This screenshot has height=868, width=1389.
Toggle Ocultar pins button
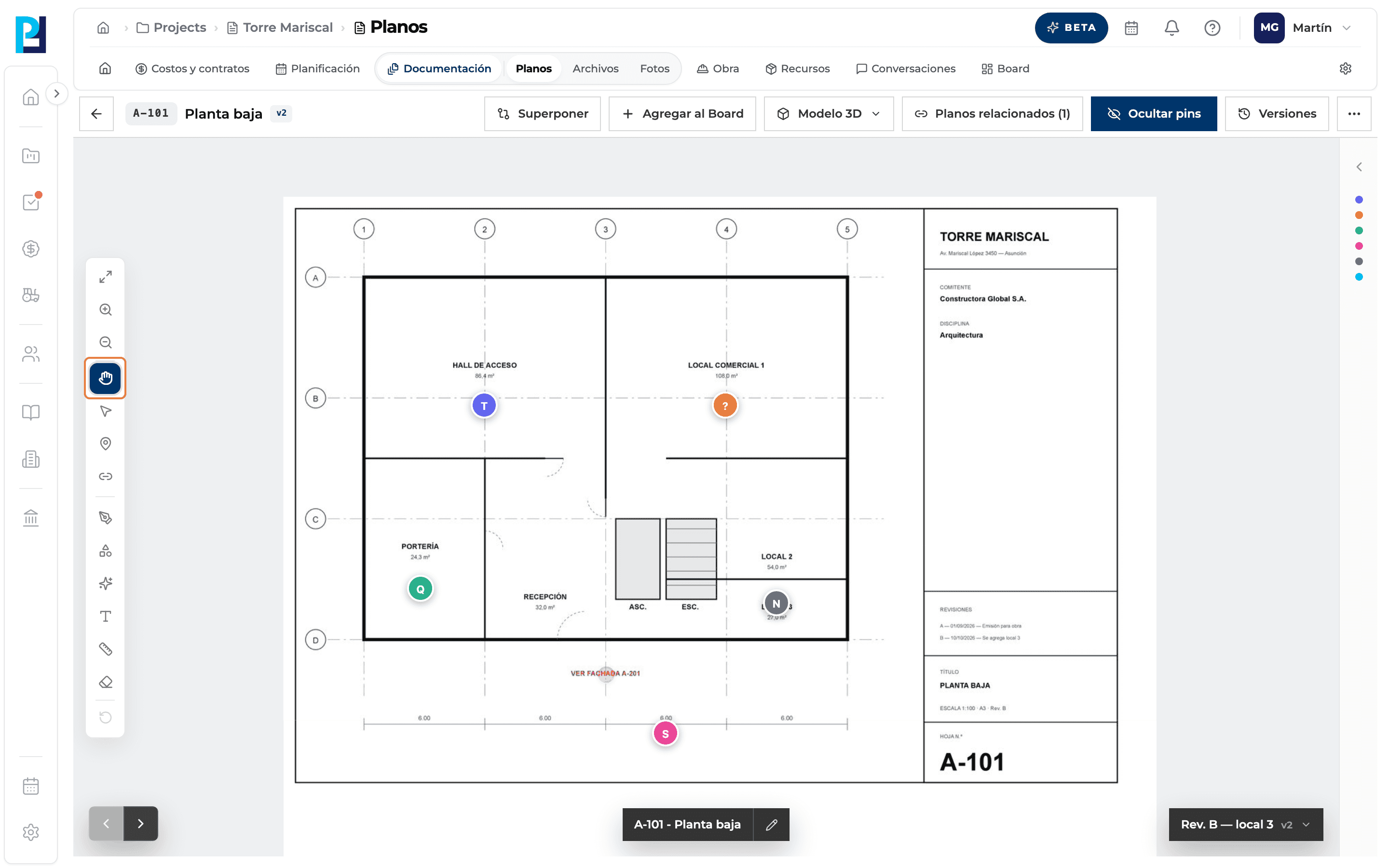(x=1154, y=114)
